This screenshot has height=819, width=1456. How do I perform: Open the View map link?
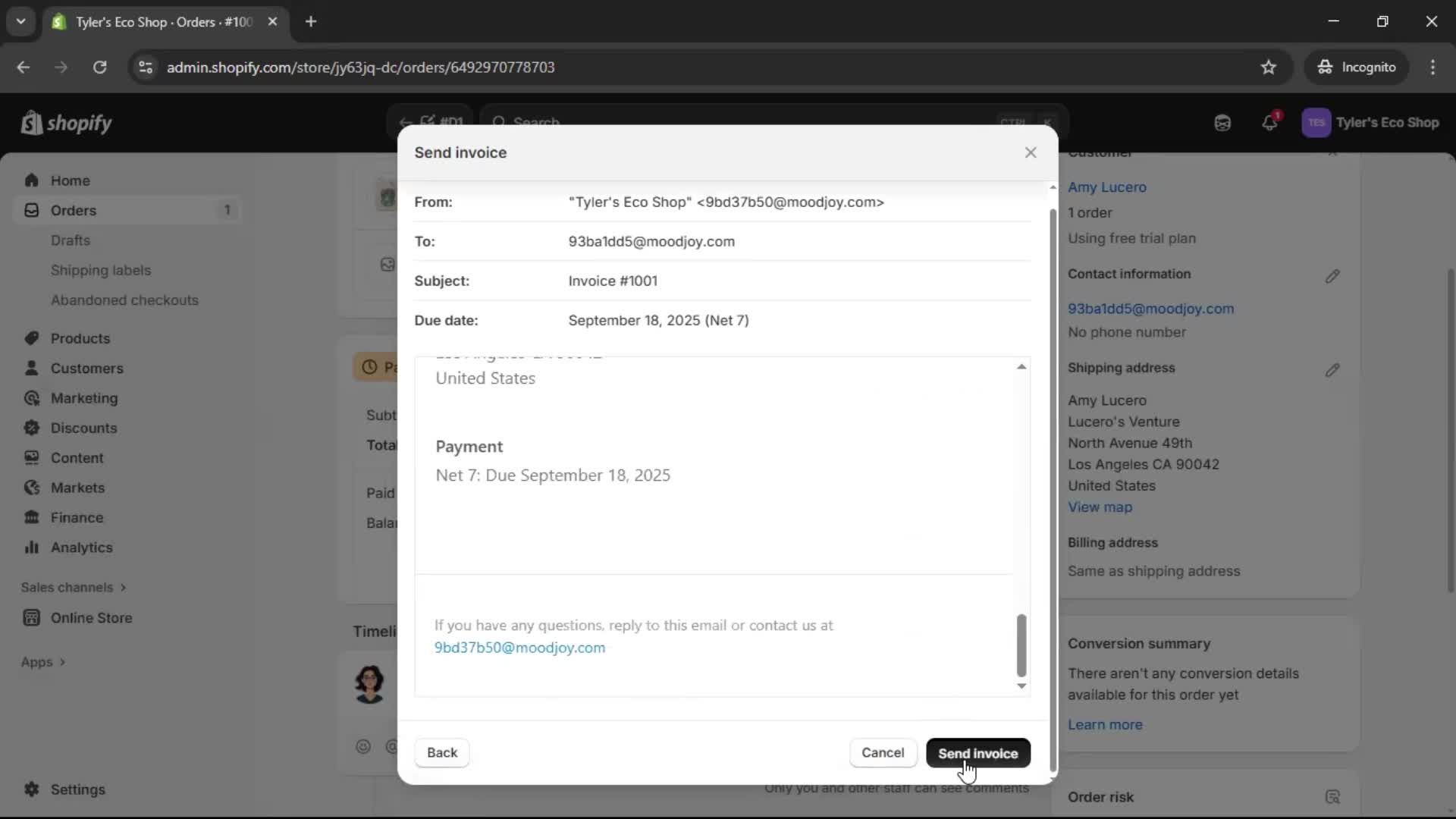click(1100, 507)
